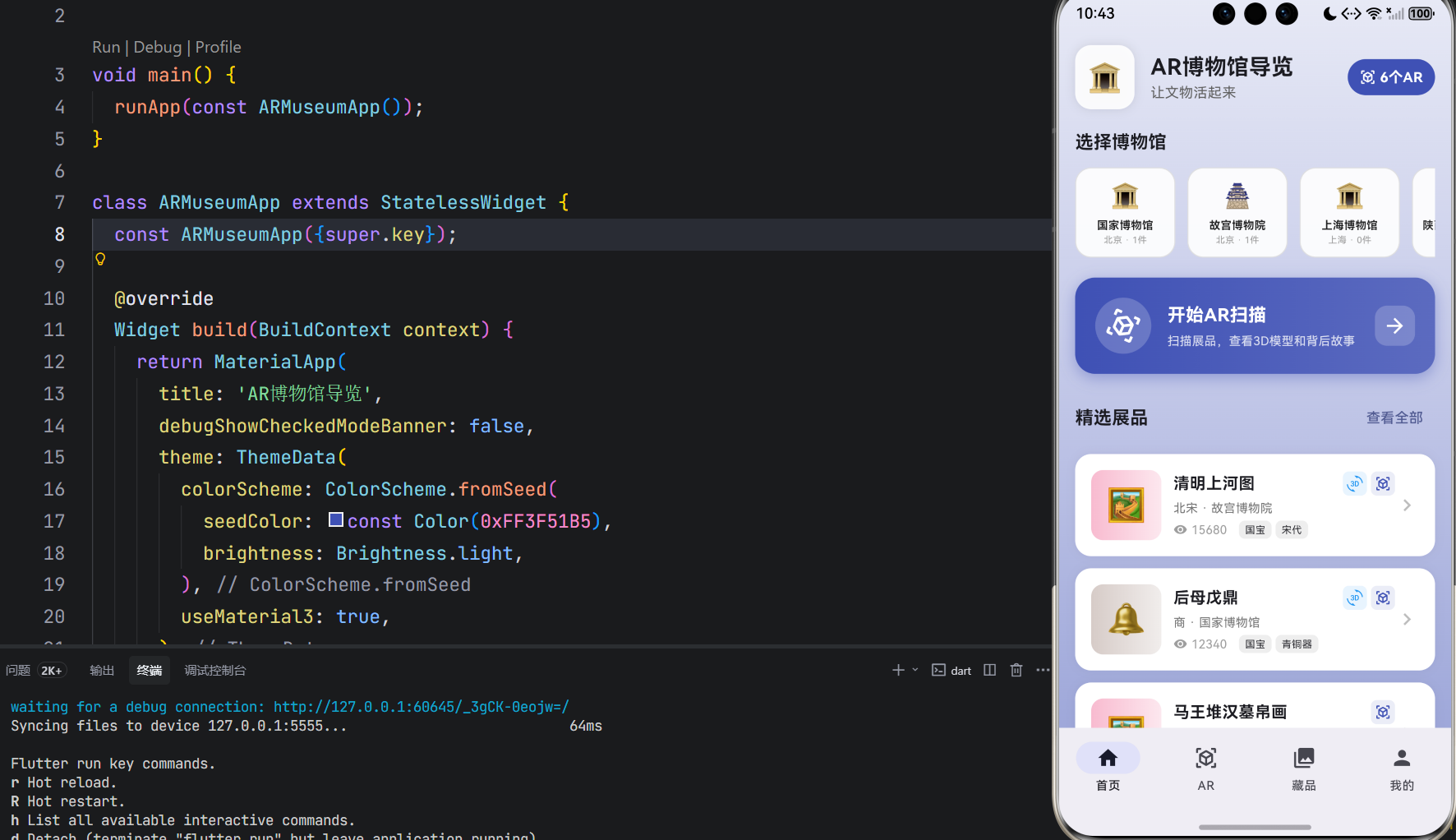This screenshot has width=1456, height=840.
Task: Click the 2K+ problems count badge
Action: pos(52,671)
